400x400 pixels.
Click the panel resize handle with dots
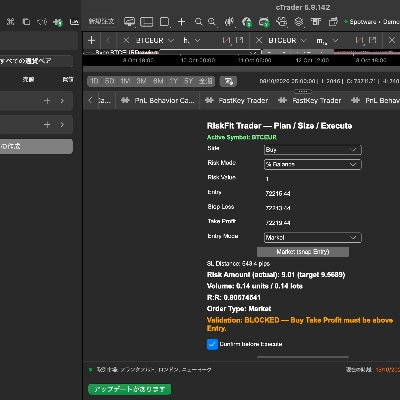(x=303, y=91)
